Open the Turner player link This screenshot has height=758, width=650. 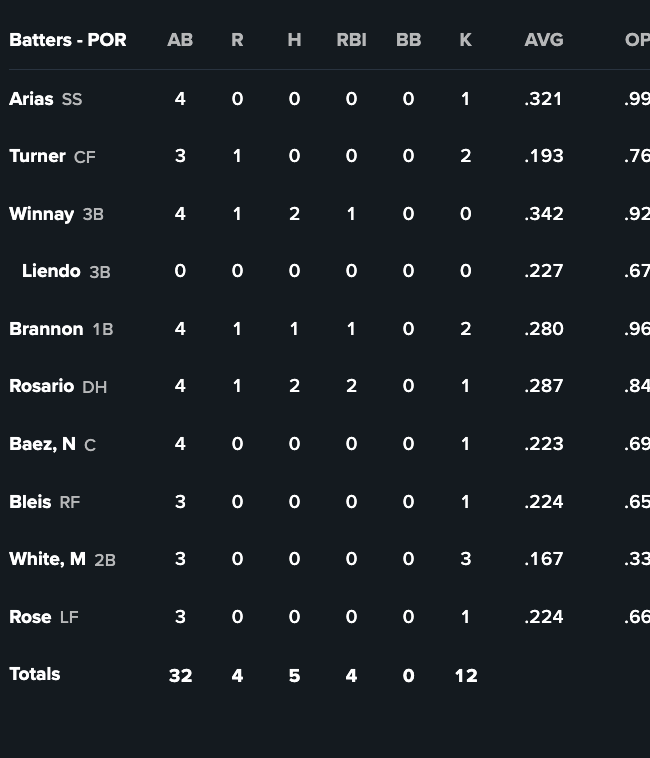point(37,156)
